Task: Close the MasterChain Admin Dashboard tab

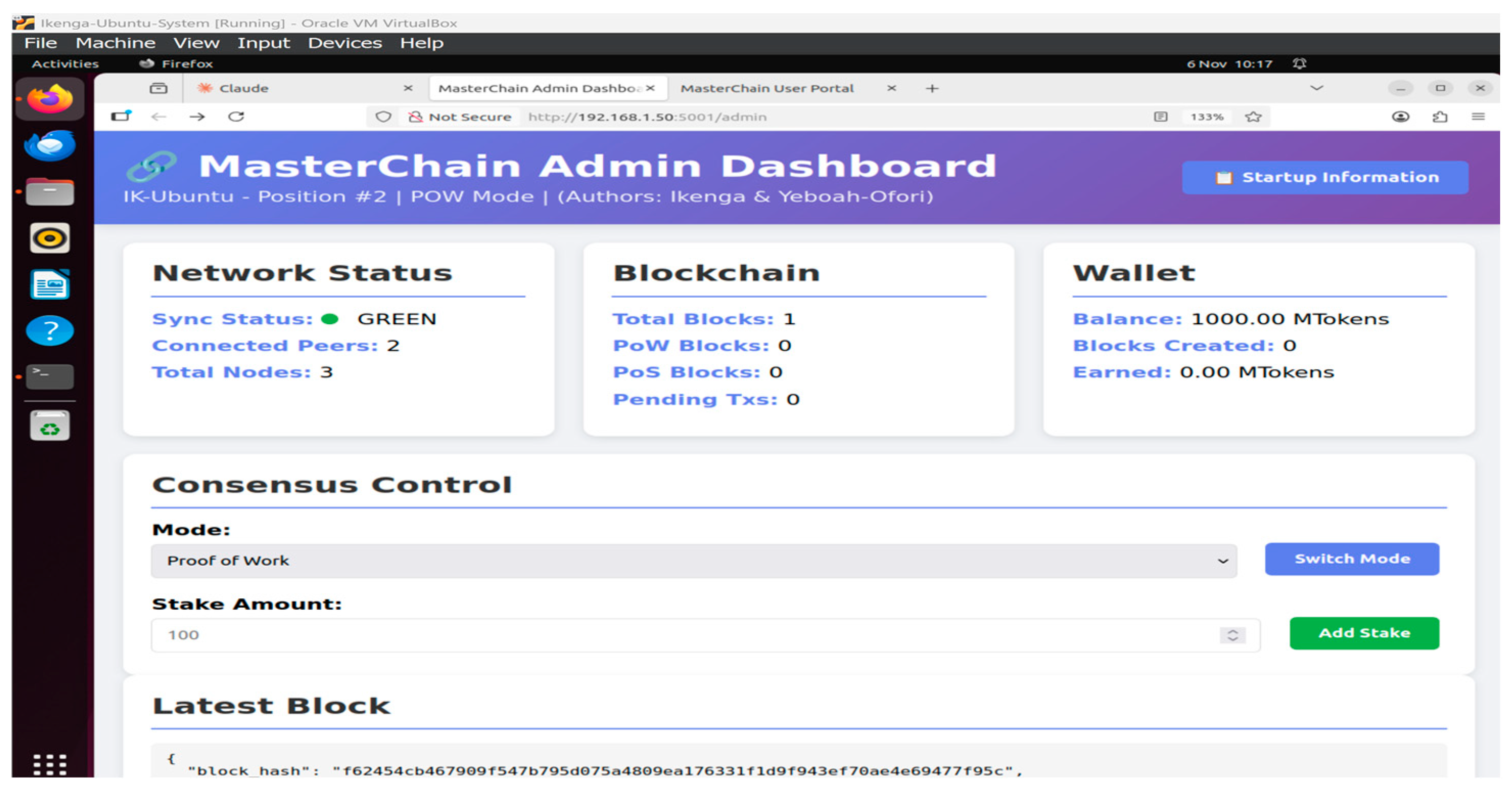Action: point(650,88)
